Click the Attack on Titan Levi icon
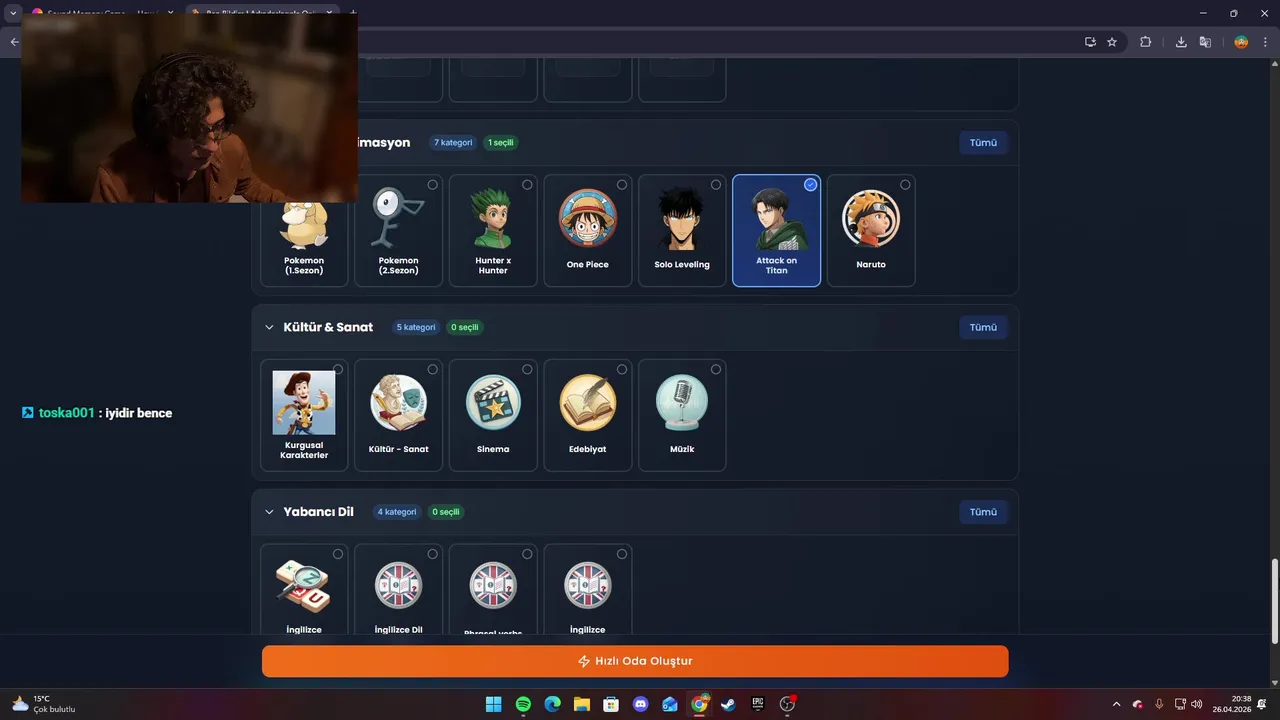 777,218
